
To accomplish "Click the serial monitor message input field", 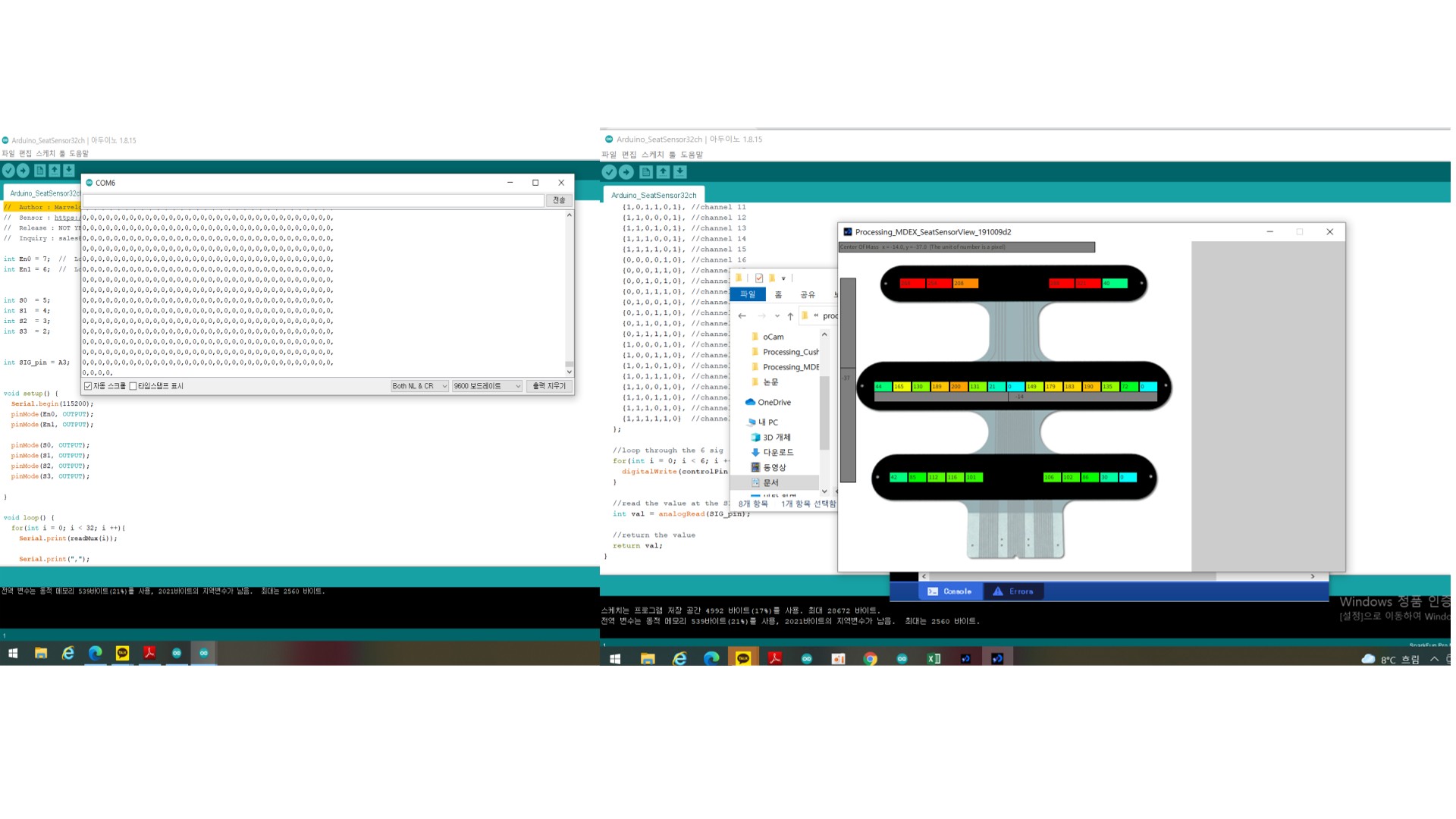I will 313,200.
